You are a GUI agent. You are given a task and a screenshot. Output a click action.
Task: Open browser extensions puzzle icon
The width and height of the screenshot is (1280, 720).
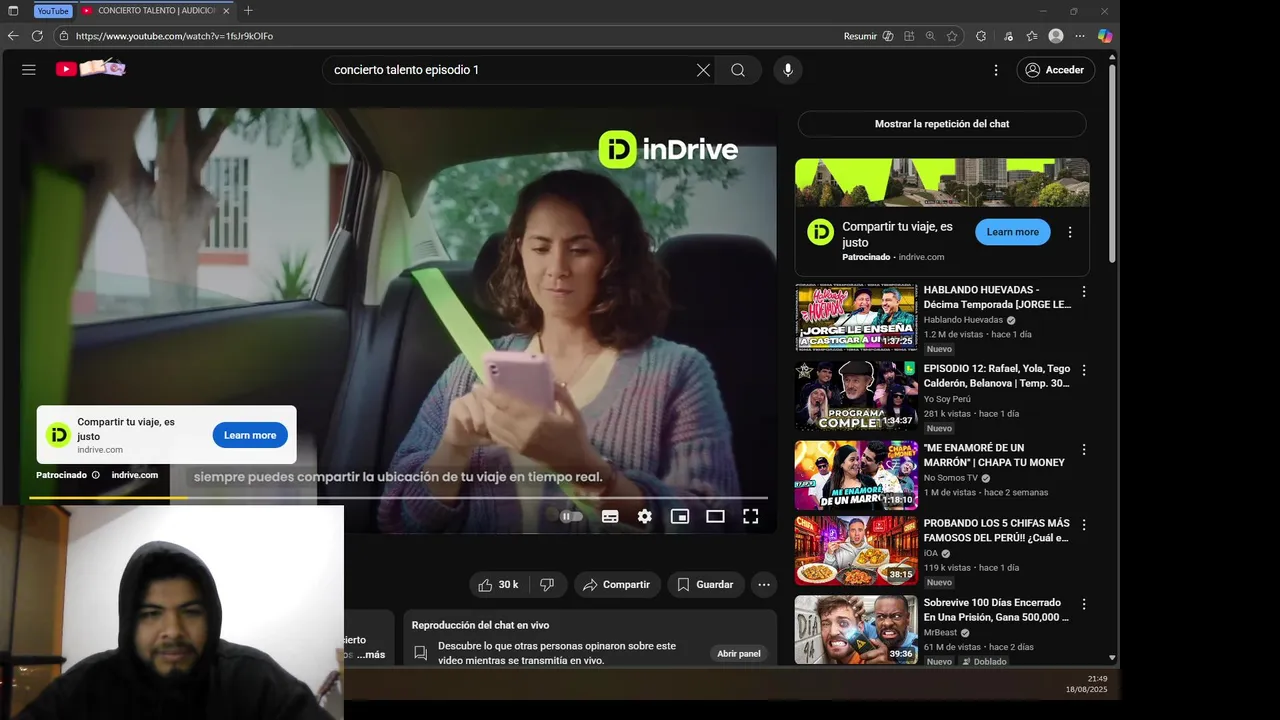click(981, 36)
